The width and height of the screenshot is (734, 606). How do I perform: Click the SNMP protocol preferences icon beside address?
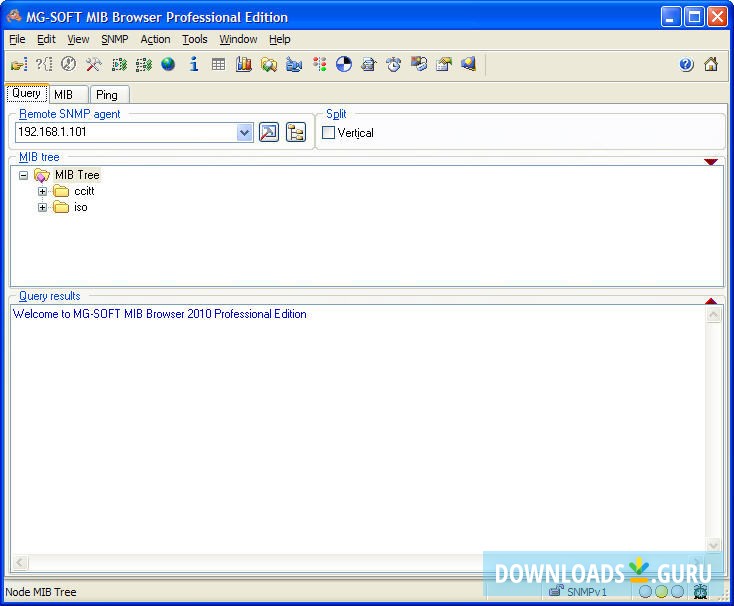[269, 132]
